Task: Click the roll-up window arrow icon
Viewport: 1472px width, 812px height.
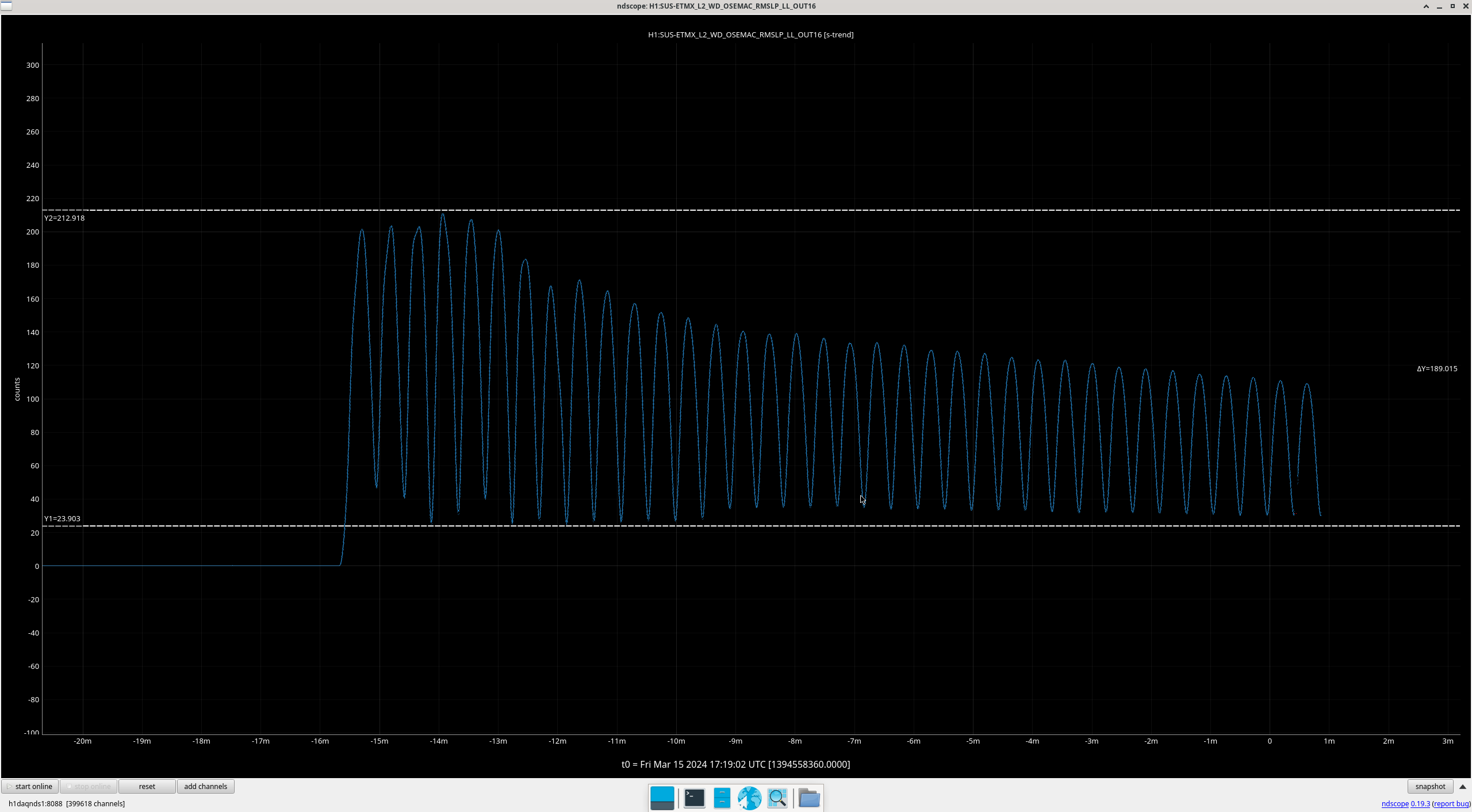Action: click(x=1426, y=6)
